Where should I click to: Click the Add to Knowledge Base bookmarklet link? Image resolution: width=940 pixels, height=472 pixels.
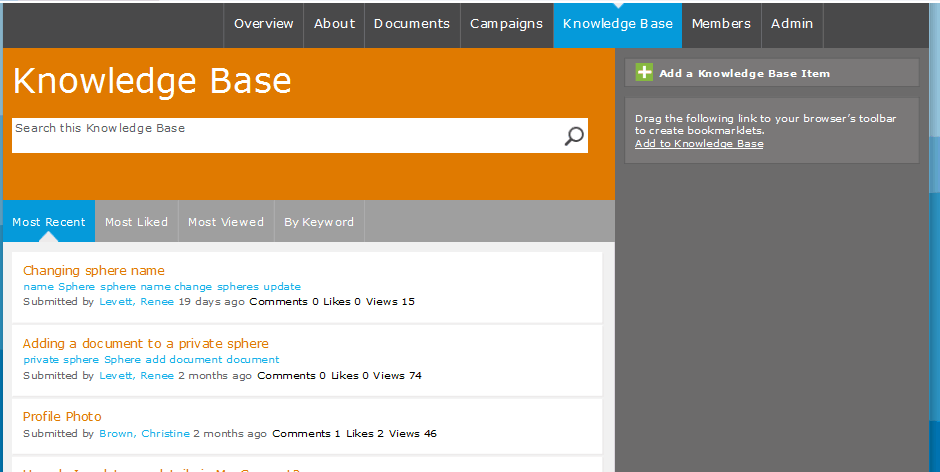point(699,143)
